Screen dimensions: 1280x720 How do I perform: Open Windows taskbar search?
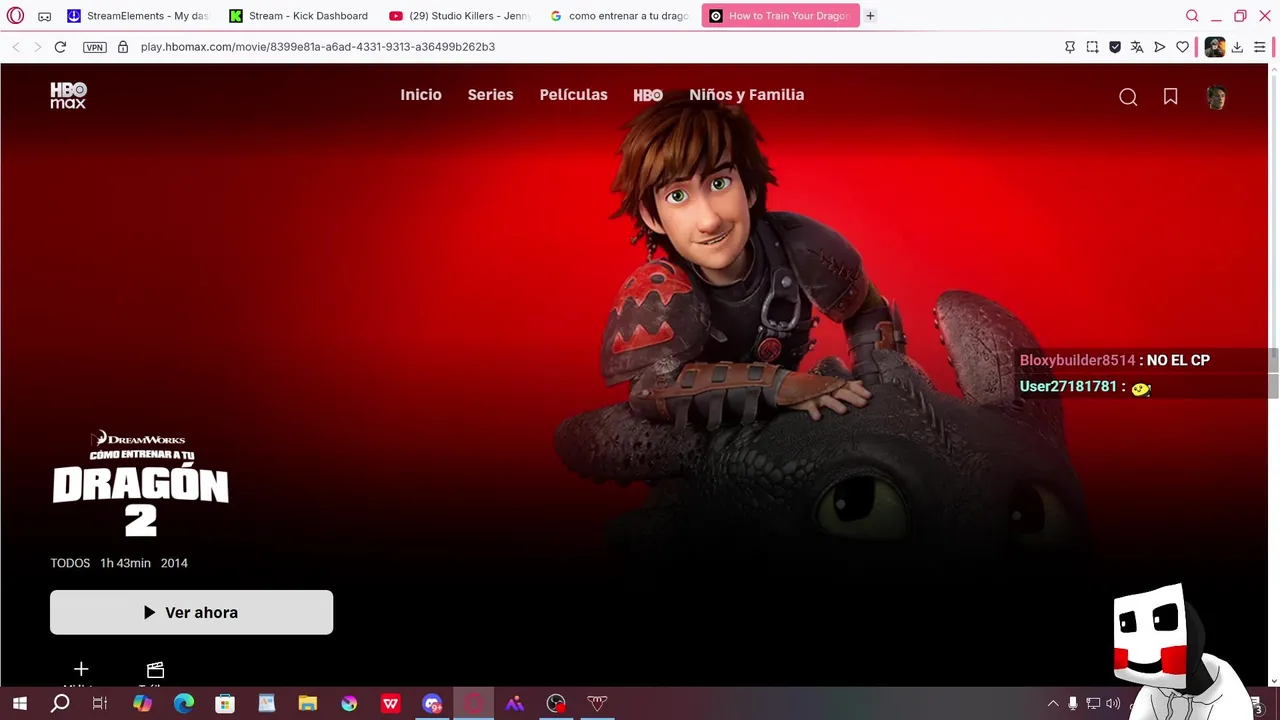(x=60, y=704)
